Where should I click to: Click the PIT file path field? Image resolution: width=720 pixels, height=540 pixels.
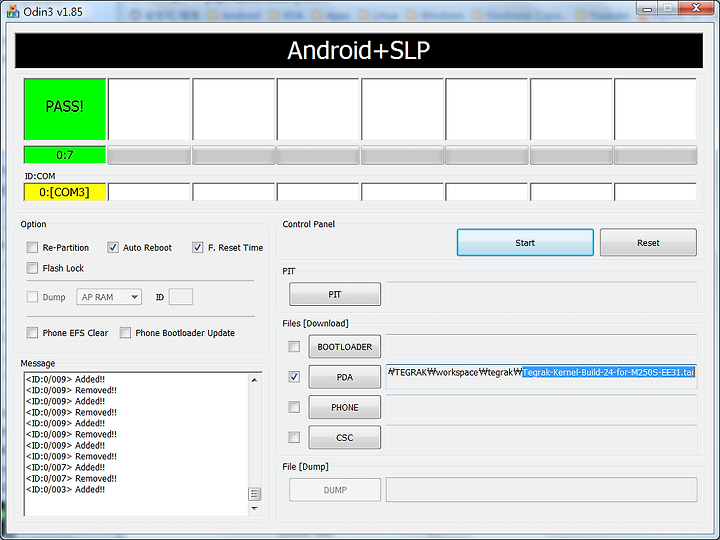point(541,294)
